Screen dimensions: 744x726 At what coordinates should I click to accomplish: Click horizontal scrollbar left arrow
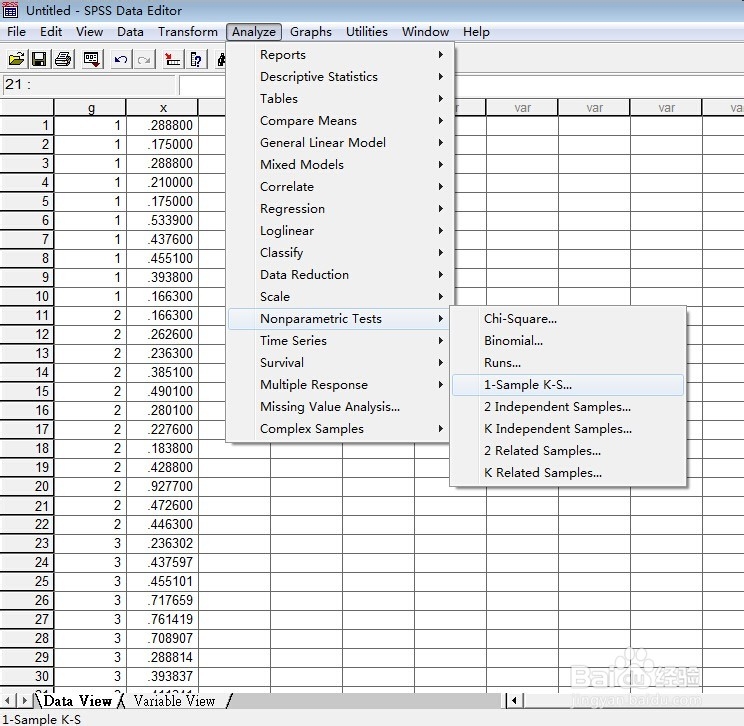click(x=514, y=700)
